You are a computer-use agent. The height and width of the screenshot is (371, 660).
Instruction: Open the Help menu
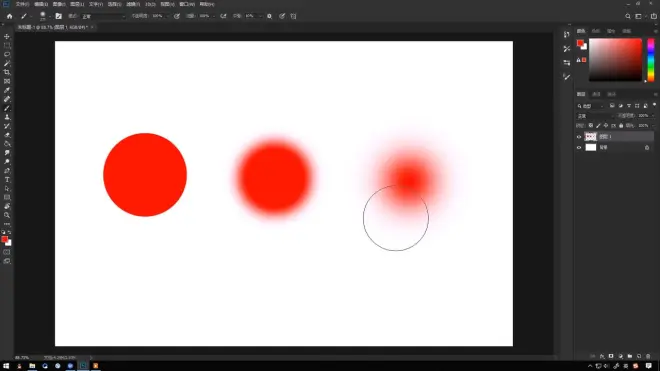[207, 4]
